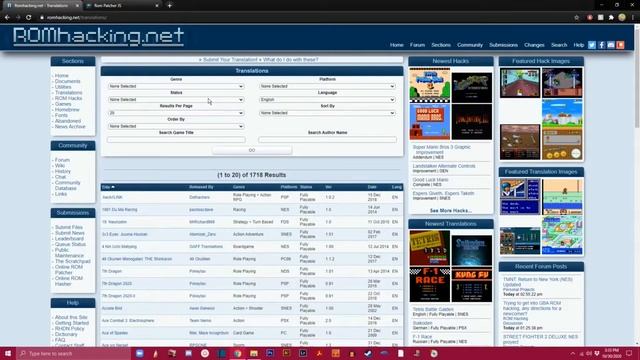
Task: Open Home in the top navigation
Action: pos(396,45)
